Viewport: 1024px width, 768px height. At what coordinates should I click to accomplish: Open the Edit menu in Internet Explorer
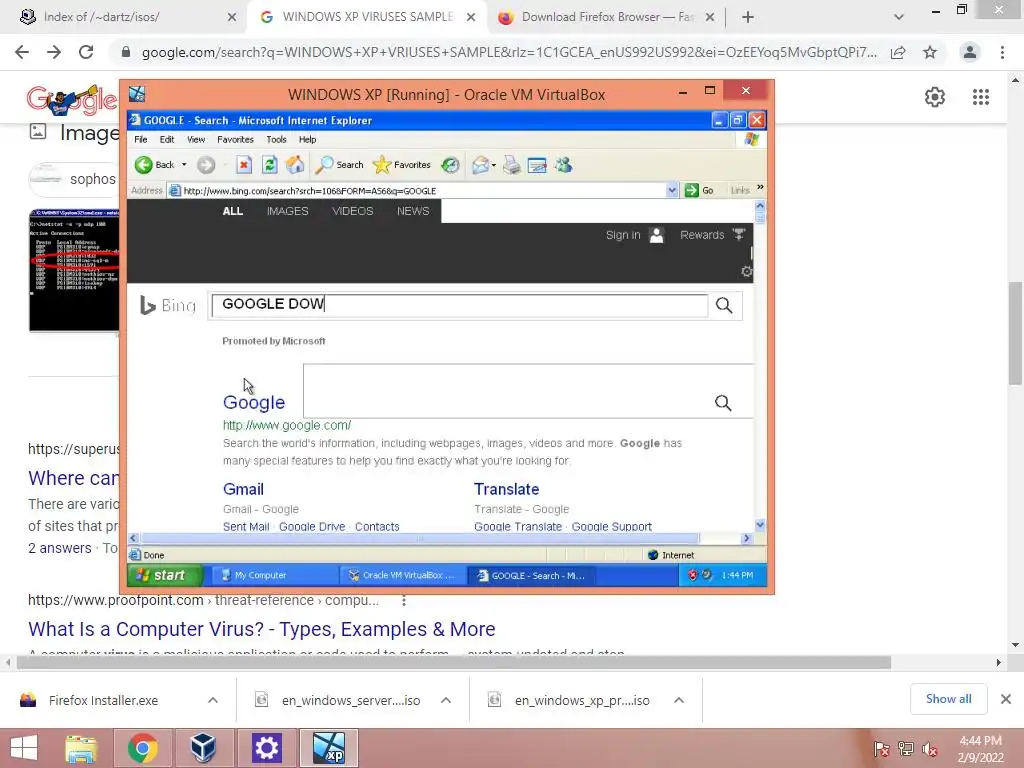tap(167, 139)
